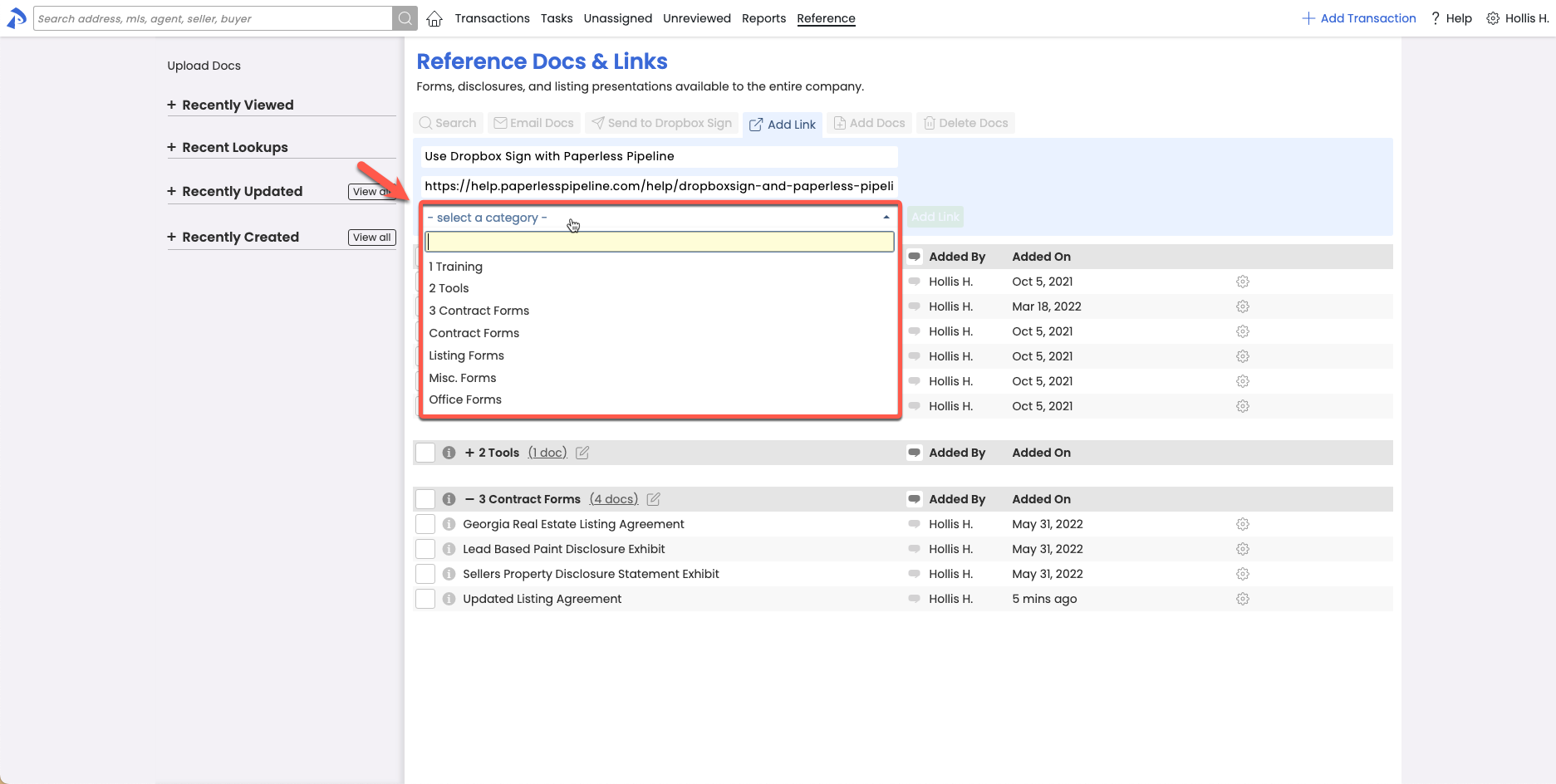The height and width of the screenshot is (784, 1556).
Task: Open the Reference menu
Action: [x=827, y=18]
